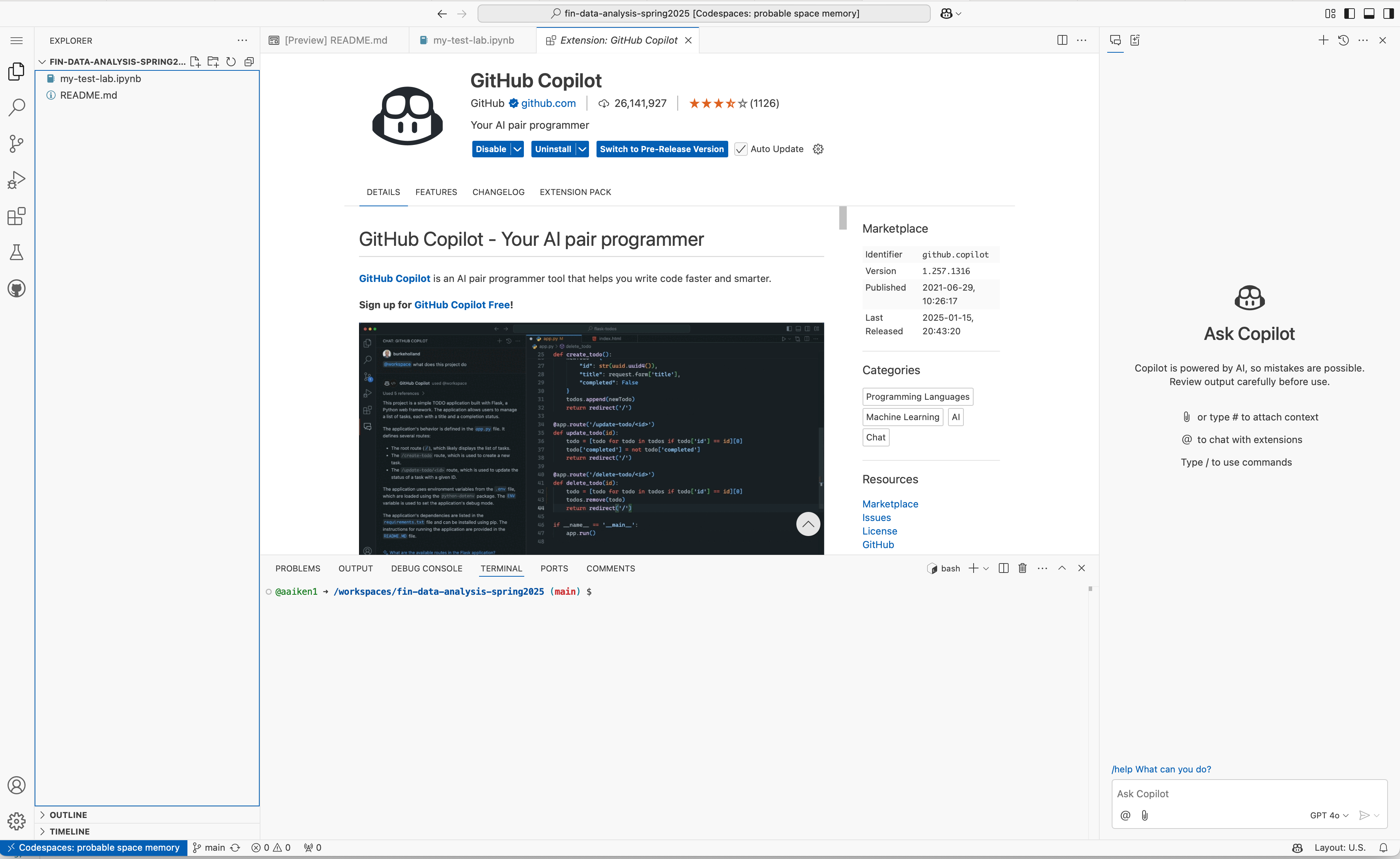Open the Manage gear in activity bar

coord(17,821)
